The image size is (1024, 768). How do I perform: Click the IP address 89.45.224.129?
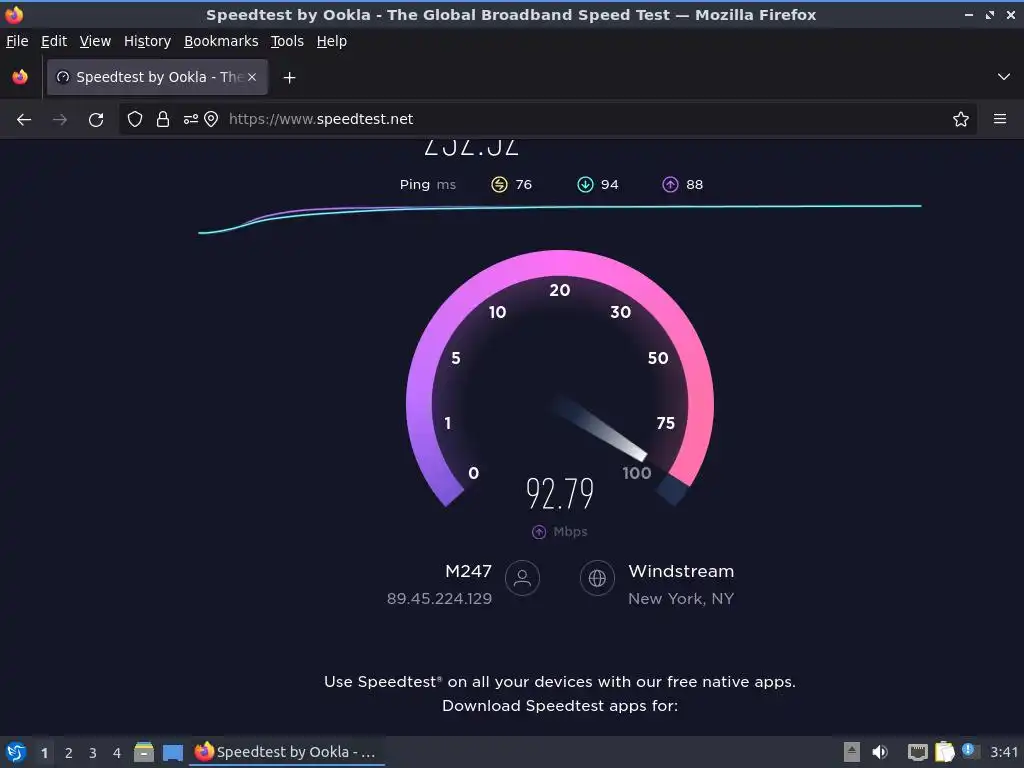(x=439, y=599)
